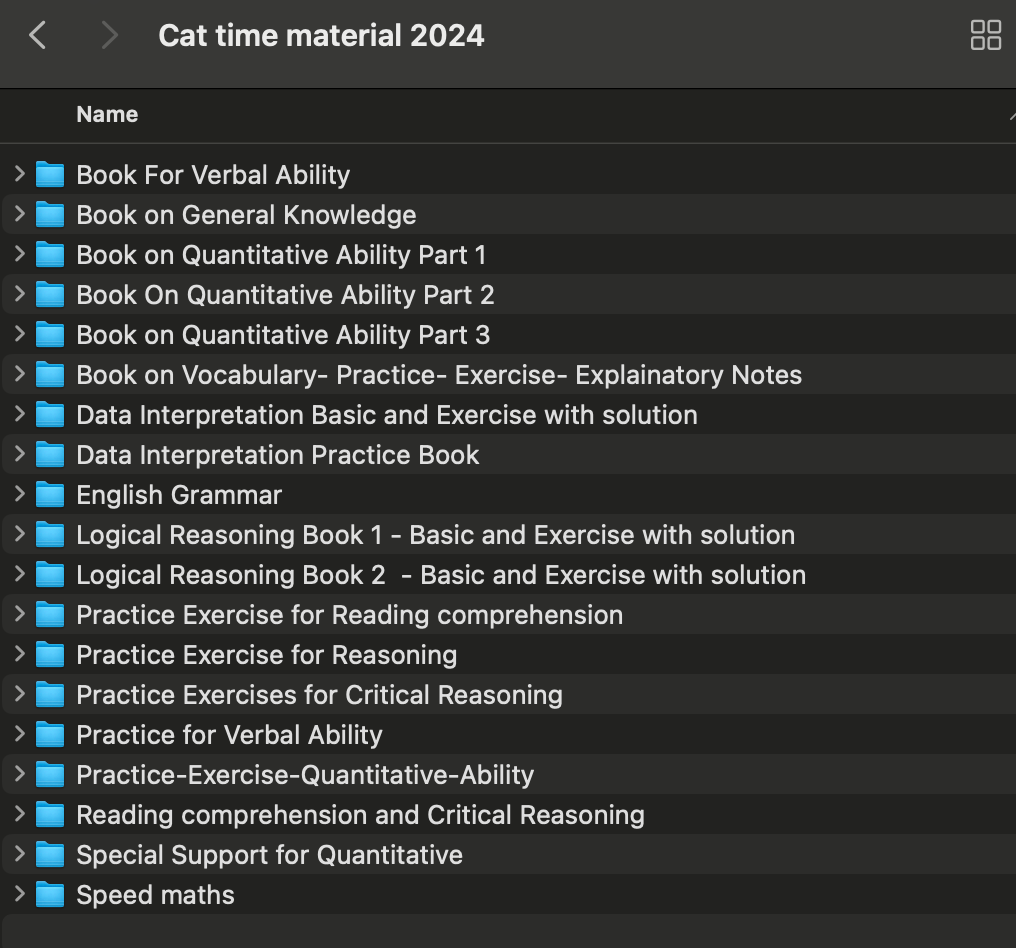The image size is (1016, 948).
Task: Click Reading comprehension and Critical Reasoning folder icon
Action: pyautogui.click(x=50, y=815)
